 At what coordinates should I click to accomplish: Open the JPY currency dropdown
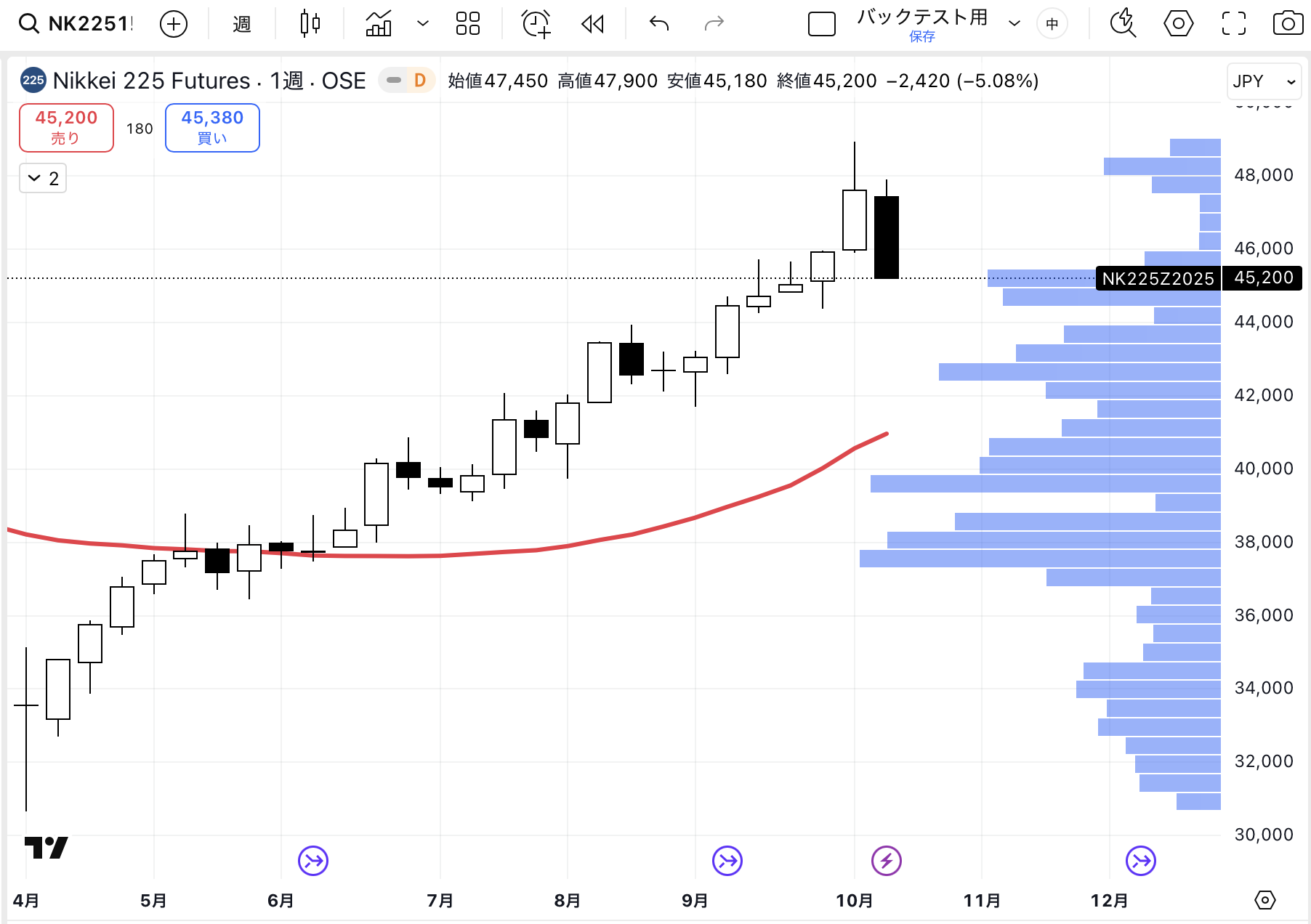(x=1264, y=81)
